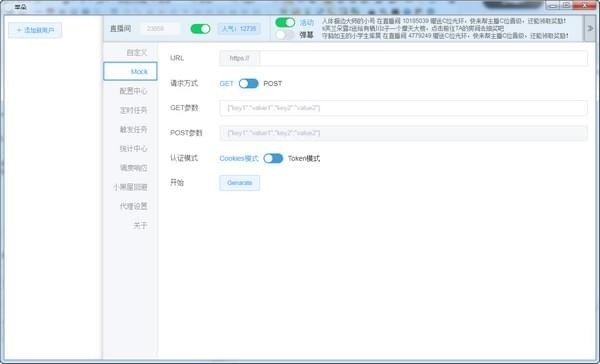The width and height of the screenshot is (600, 364).
Task: Open the 自定义 custom tab
Action: [130, 52]
